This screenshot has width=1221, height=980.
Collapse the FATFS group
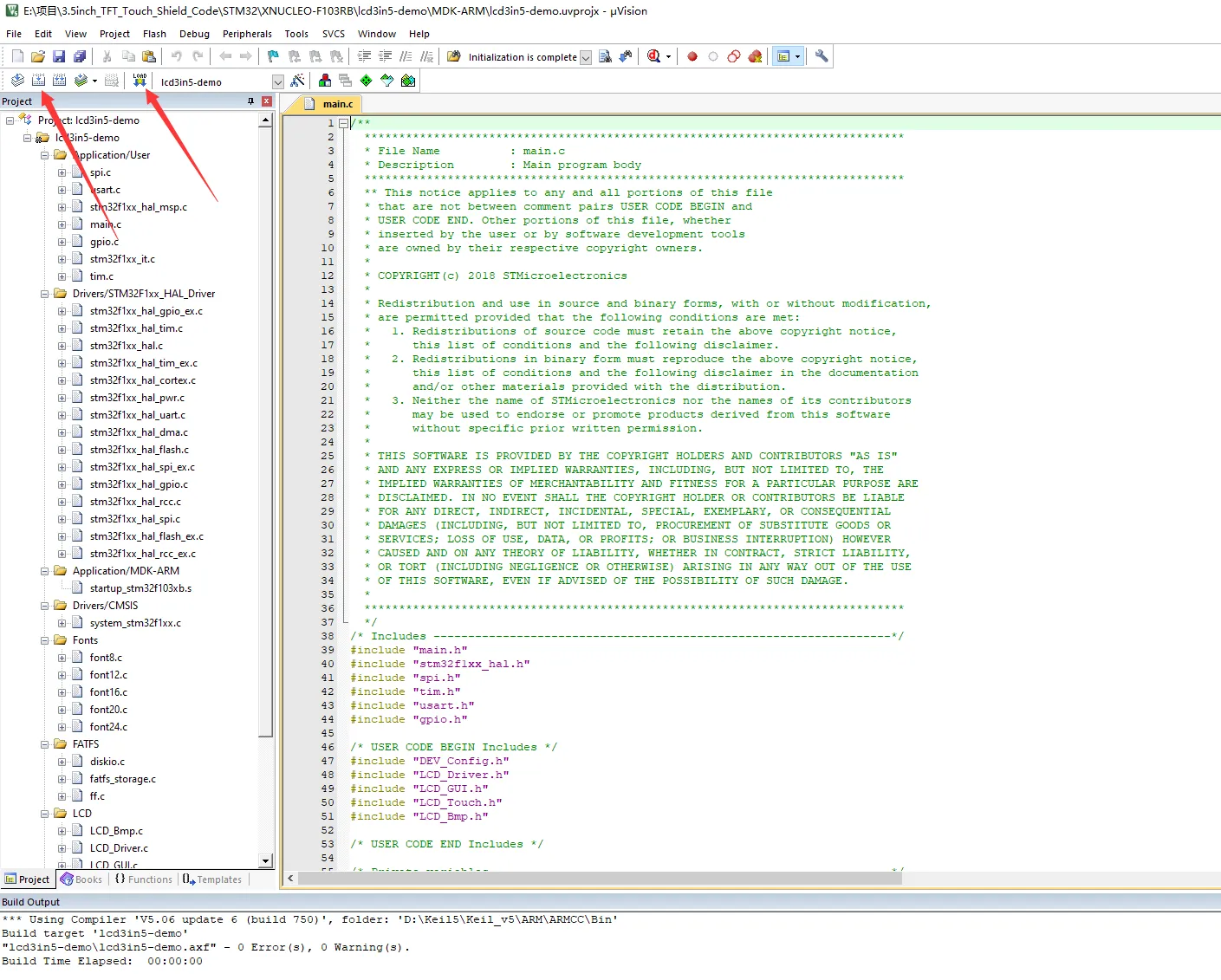click(44, 744)
